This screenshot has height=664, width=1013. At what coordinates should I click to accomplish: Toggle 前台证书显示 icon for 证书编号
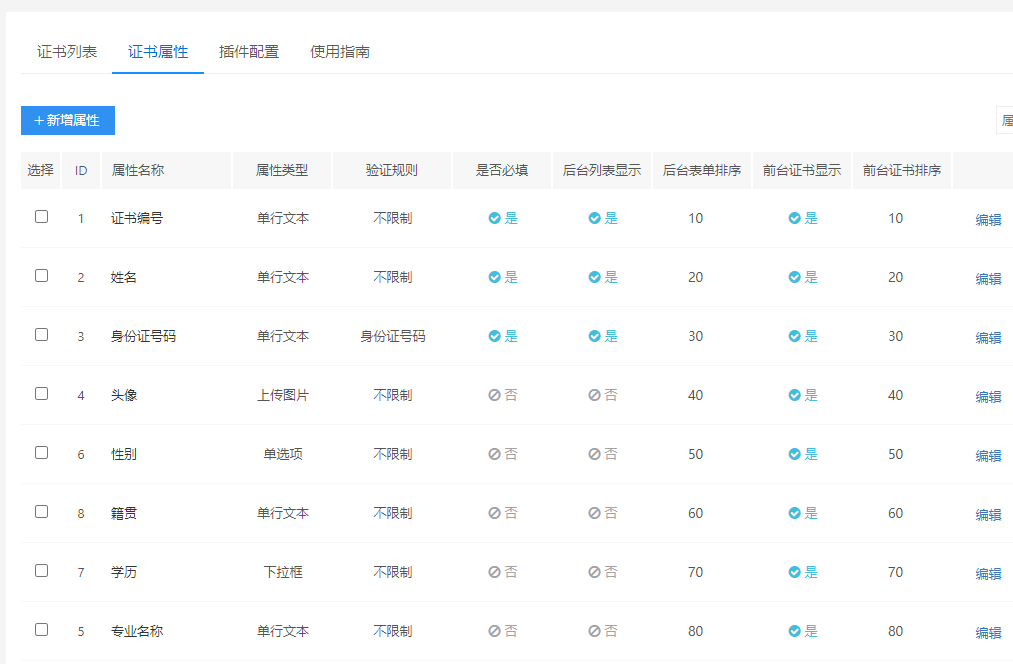point(795,218)
